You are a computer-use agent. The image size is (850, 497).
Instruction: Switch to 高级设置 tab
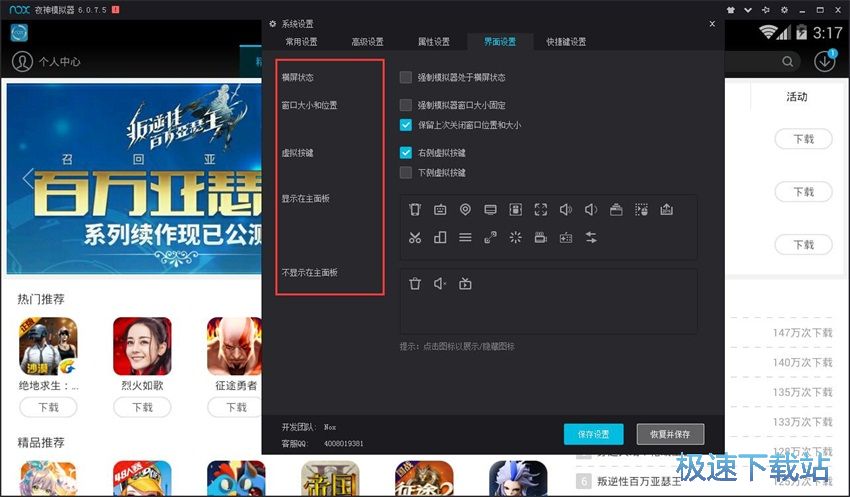tap(368, 42)
